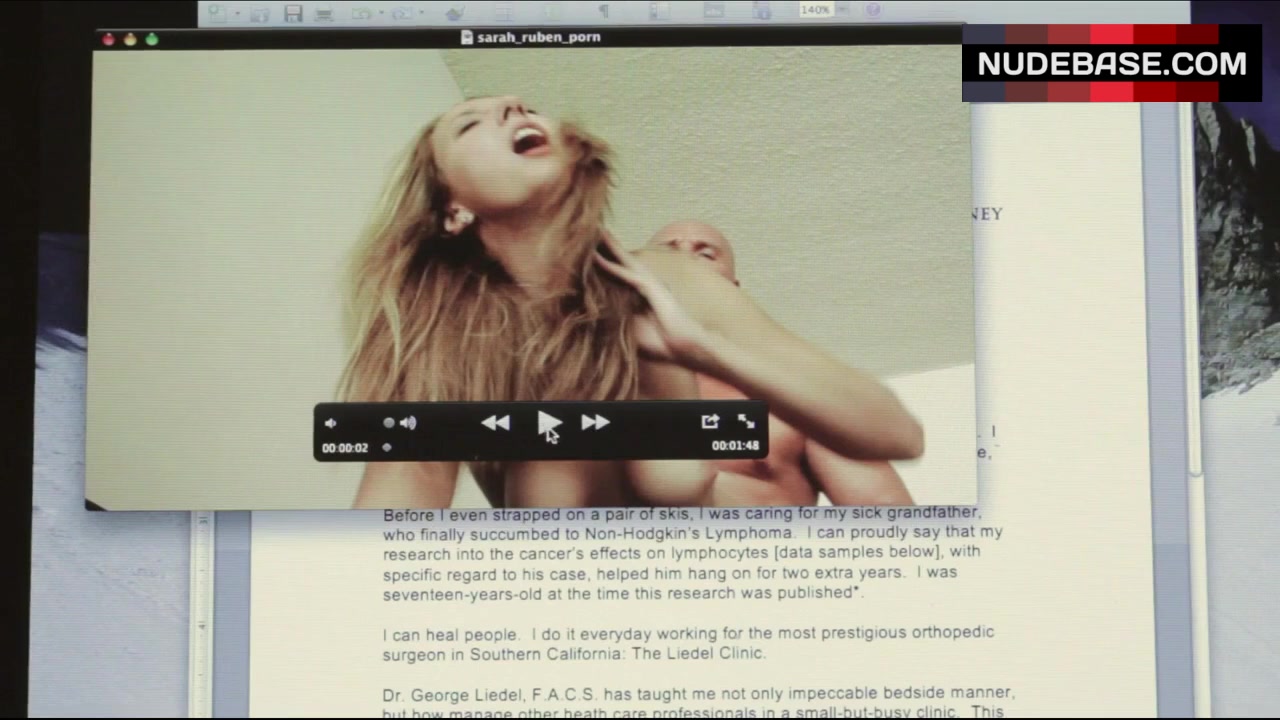The width and height of the screenshot is (1280, 720).
Task: Click the paragraph mentioning The Liedel Clinic
Action: [x=688, y=643]
